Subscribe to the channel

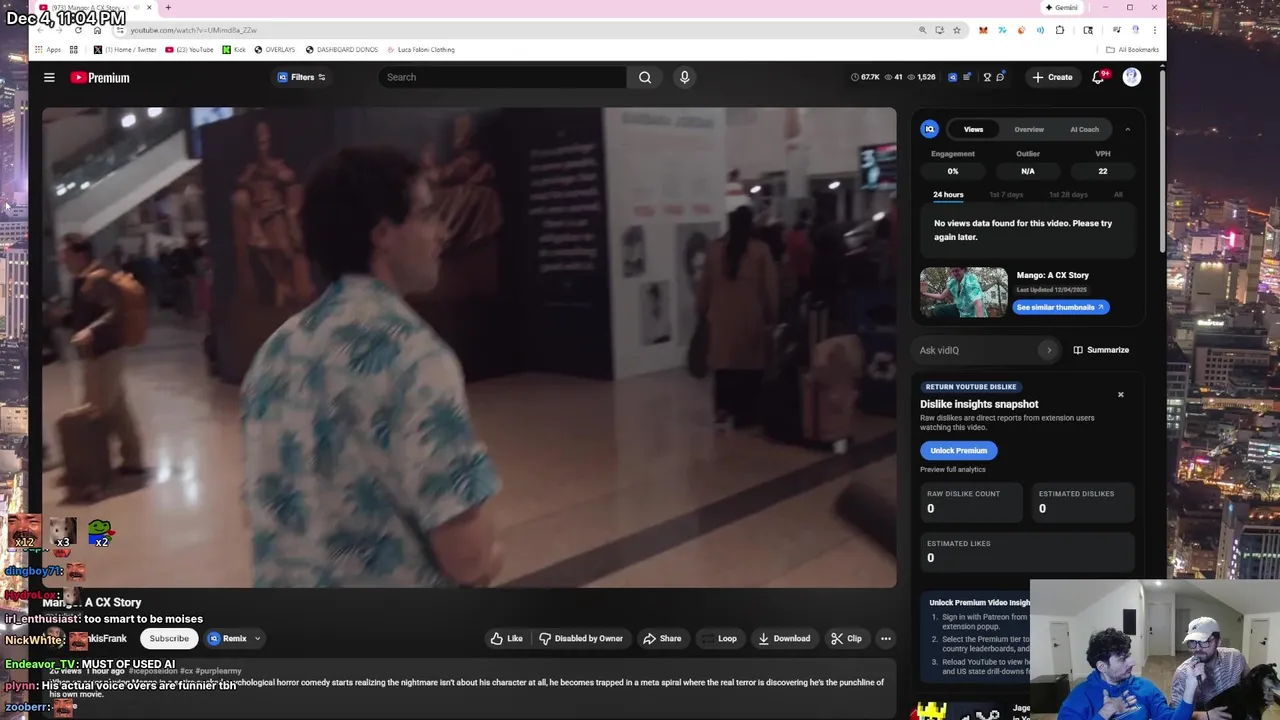[x=169, y=638]
